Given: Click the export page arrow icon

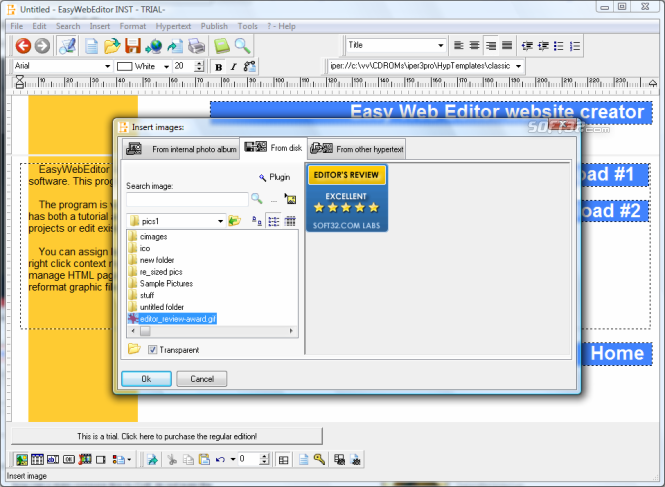Looking at the screenshot, I should click(x=175, y=46).
